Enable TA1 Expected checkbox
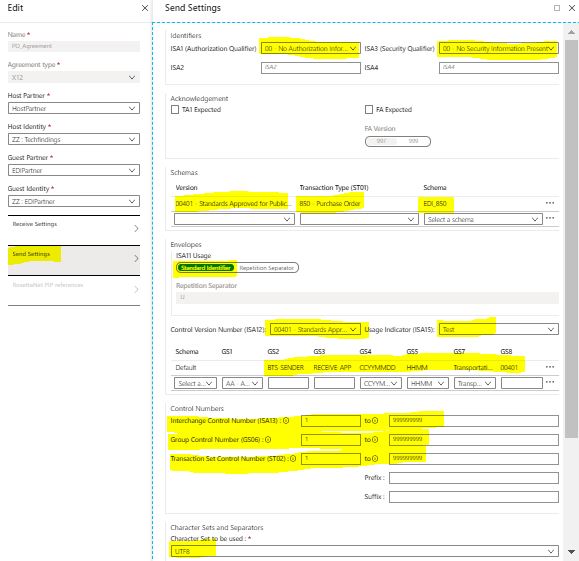Viewport: 579px width, 561px height. (x=175, y=109)
